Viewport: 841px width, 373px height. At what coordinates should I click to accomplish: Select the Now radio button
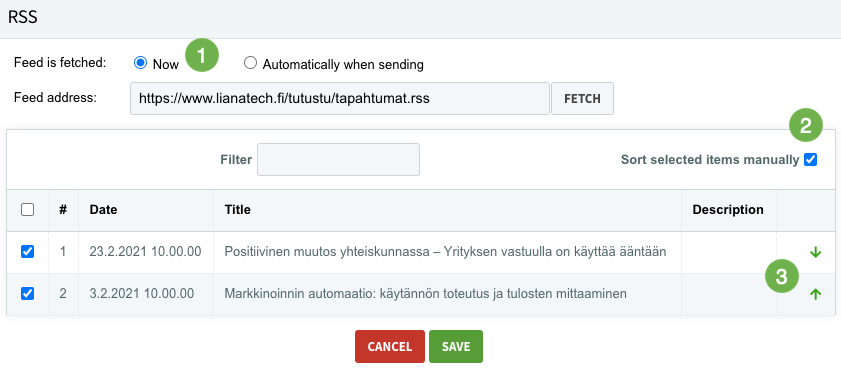click(140, 63)
